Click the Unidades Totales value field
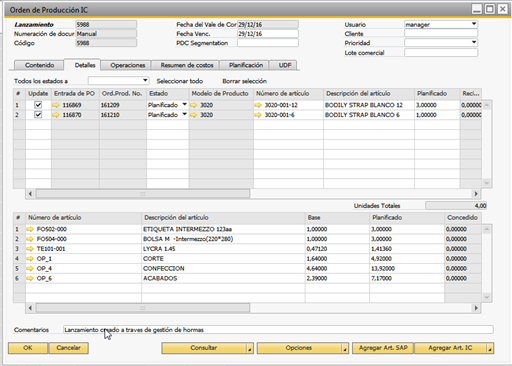 click(x=456, y=206)
